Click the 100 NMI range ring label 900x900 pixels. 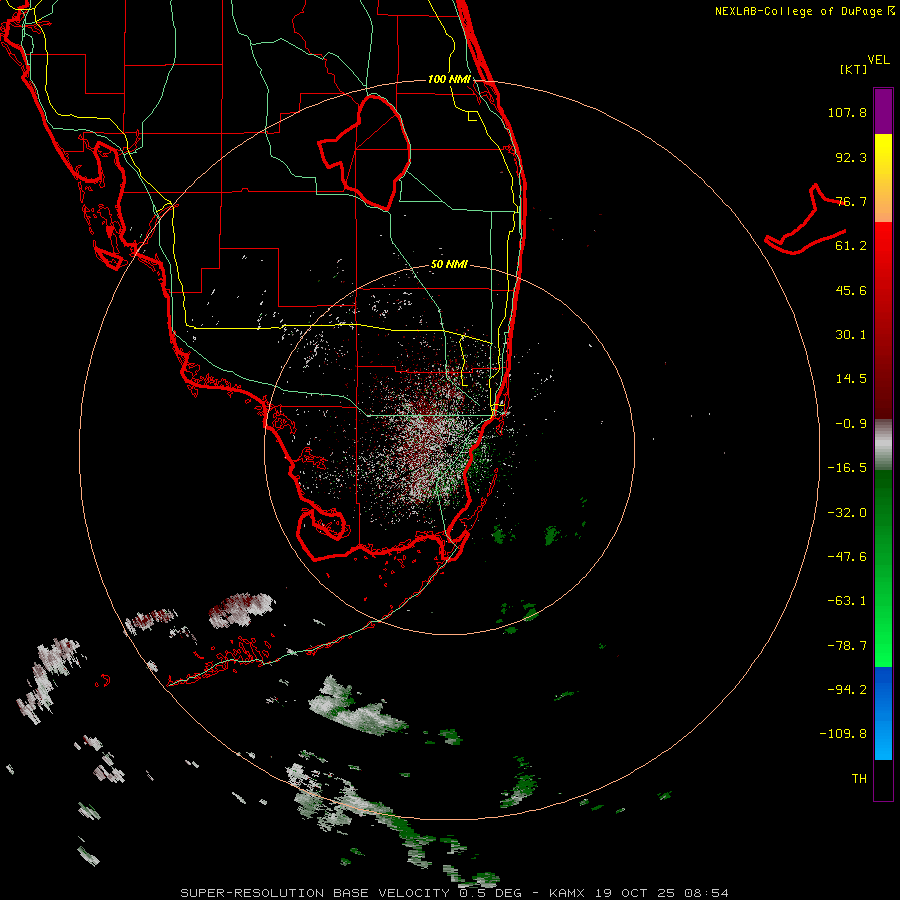tap(449, 79)
